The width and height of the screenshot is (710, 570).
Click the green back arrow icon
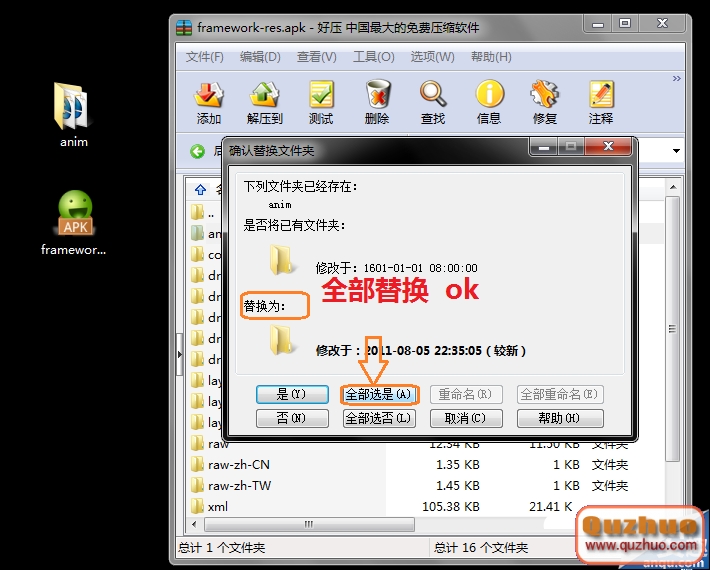[197, 151]
